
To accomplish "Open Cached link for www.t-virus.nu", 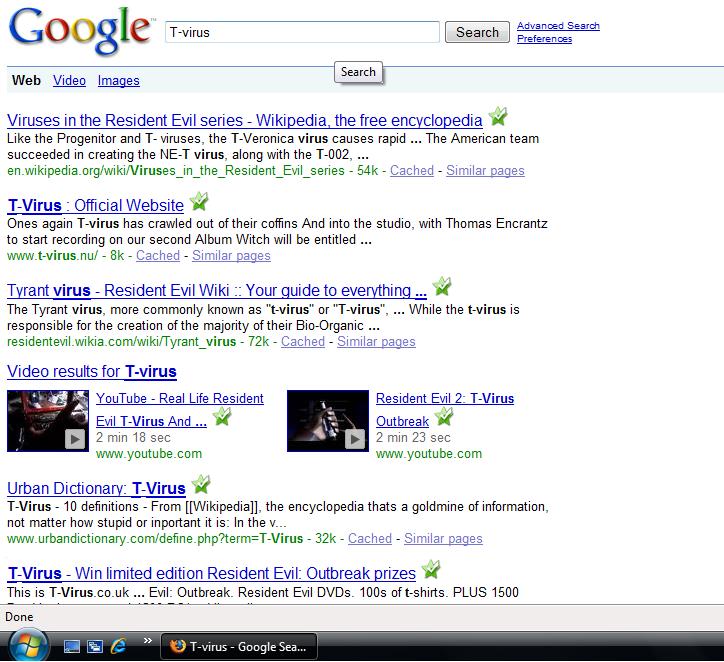I will click(158, 256).
